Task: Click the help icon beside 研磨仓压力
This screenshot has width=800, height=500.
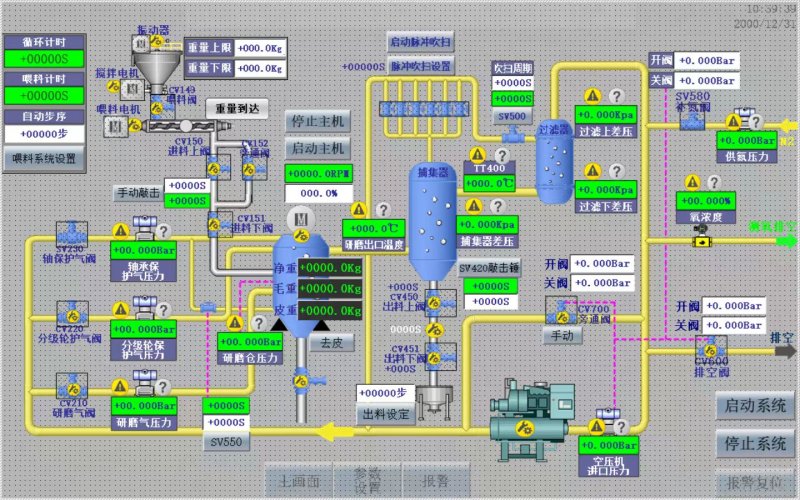Action: tap(257, 323)
